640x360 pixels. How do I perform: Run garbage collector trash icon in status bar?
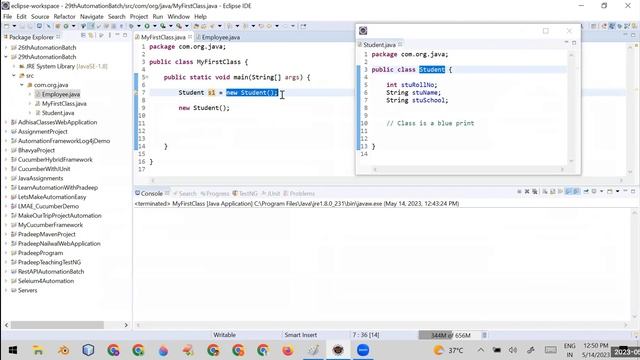coord(484,335)
